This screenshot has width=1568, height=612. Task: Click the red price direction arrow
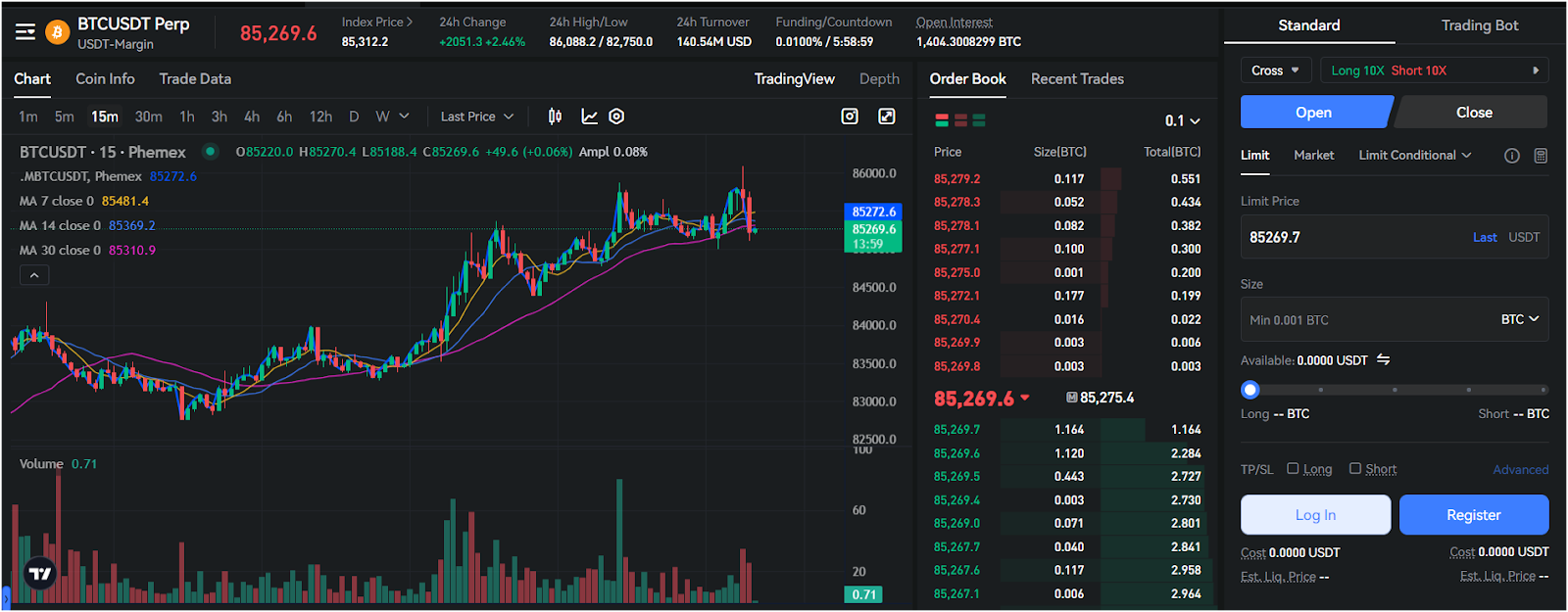pyautogui.click(x=1025, y=398)
